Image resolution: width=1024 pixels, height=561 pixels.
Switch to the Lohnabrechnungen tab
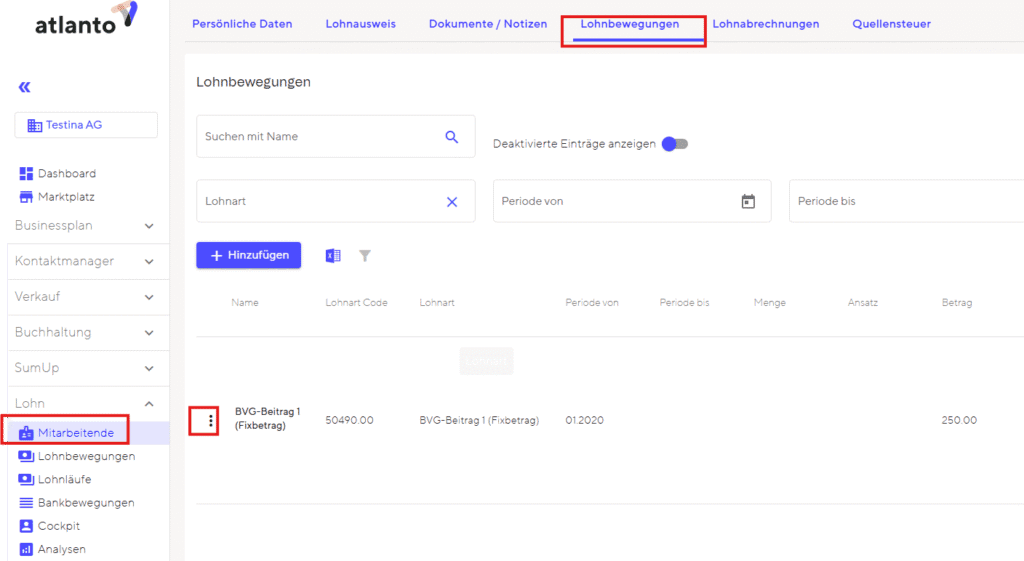click(765, 24)
